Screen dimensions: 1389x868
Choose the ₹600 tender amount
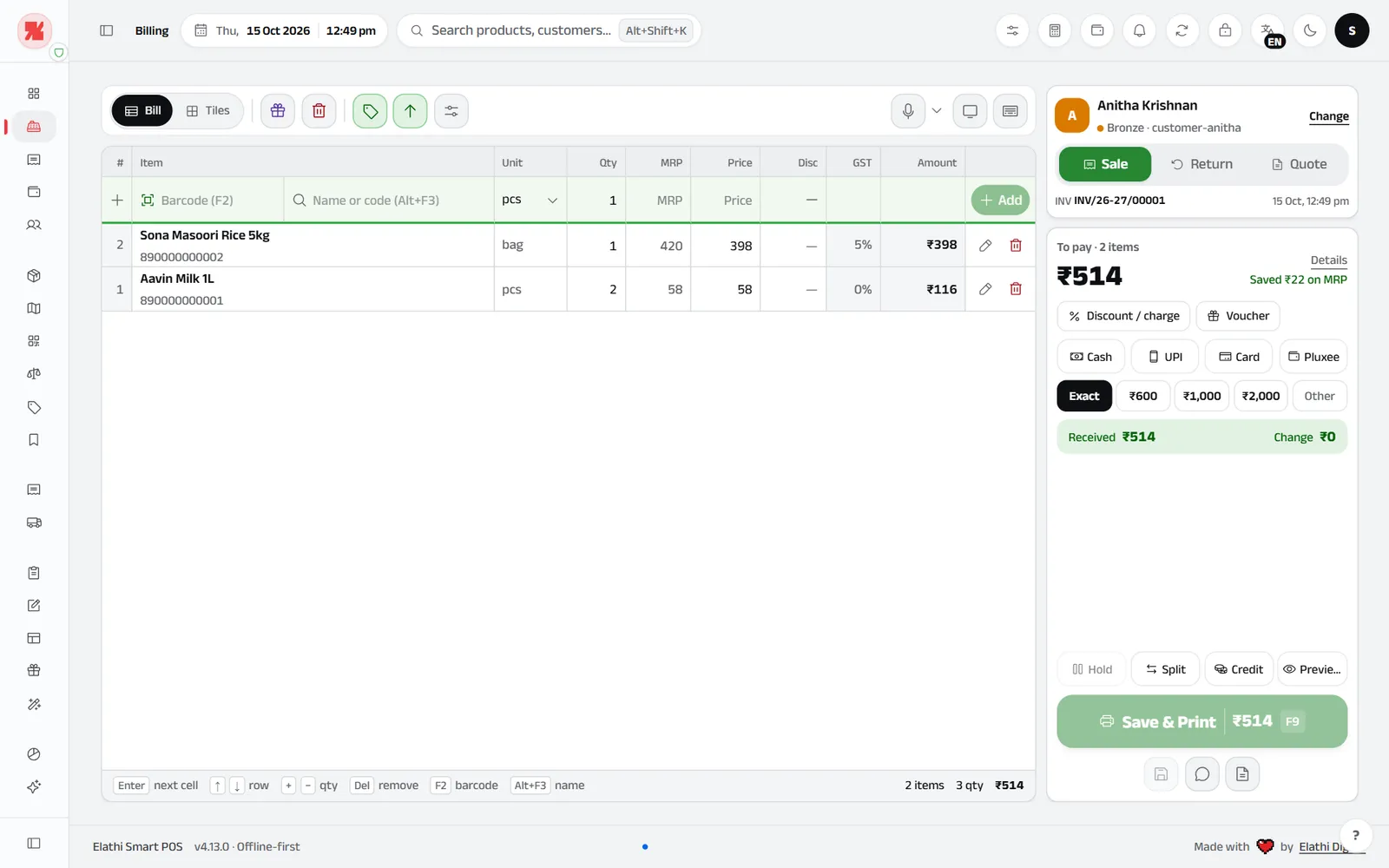(x=1143, y=396)
